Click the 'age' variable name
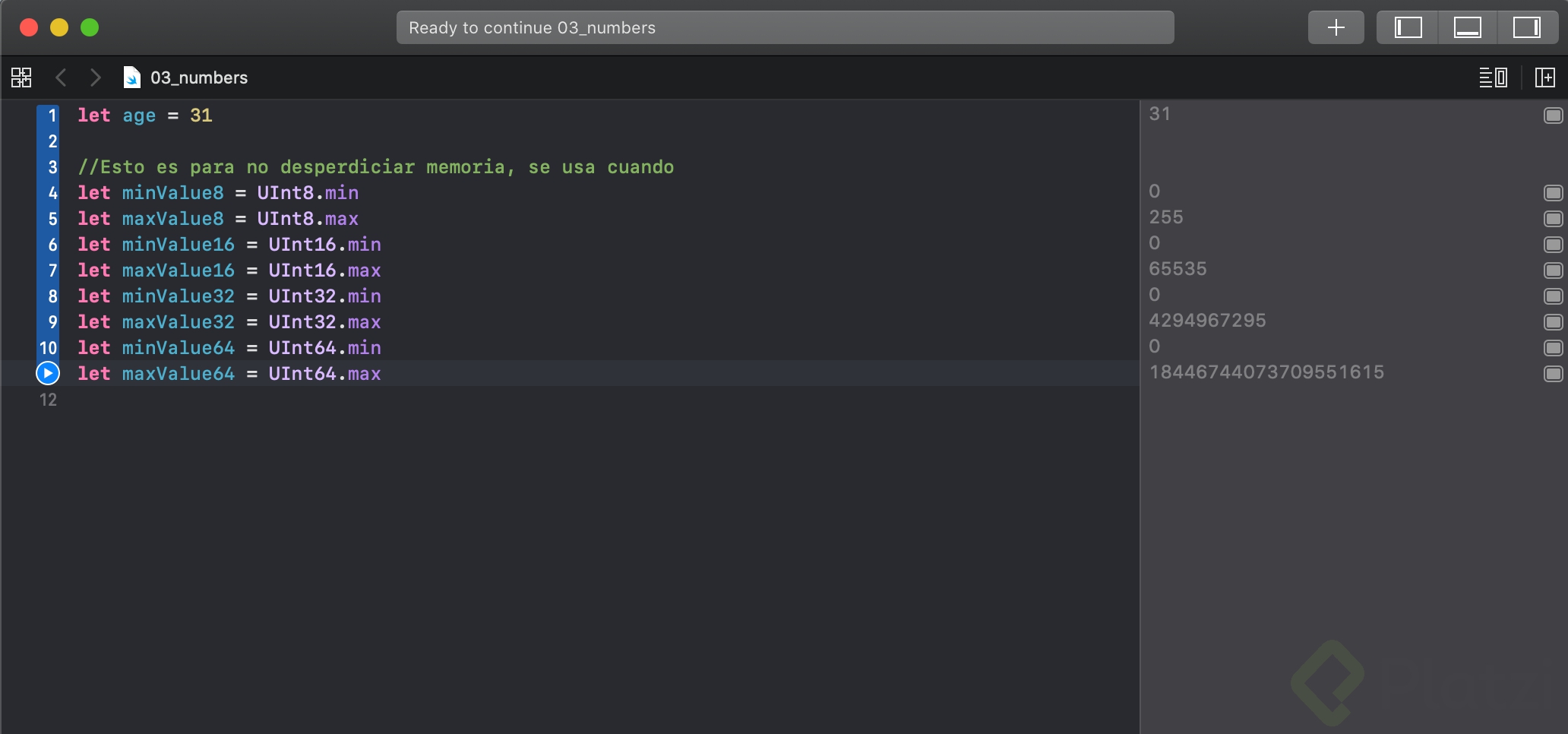 pyautogui.click(x=139, y=116)
